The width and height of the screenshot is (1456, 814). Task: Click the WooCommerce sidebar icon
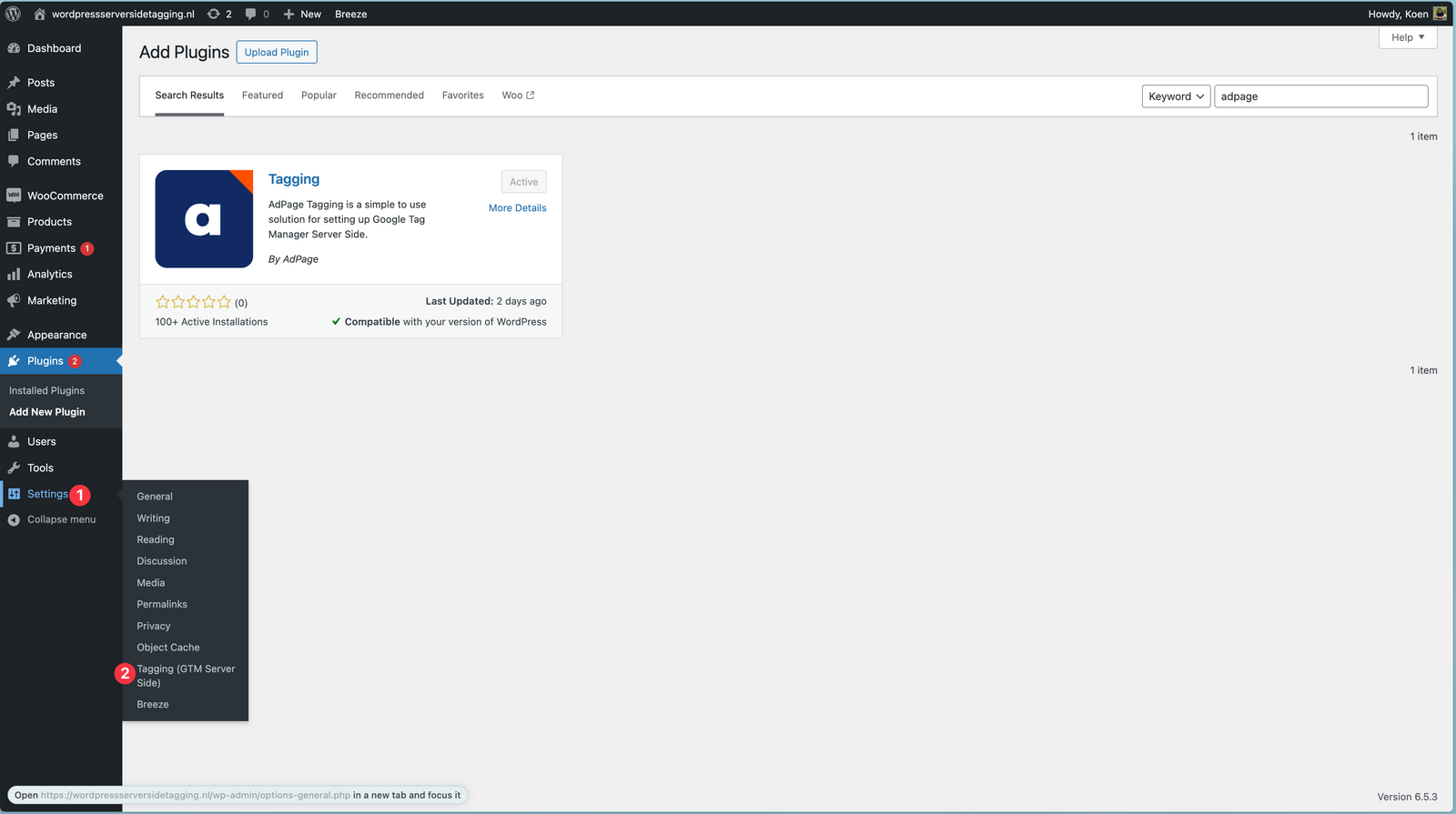tap(14, 196)
